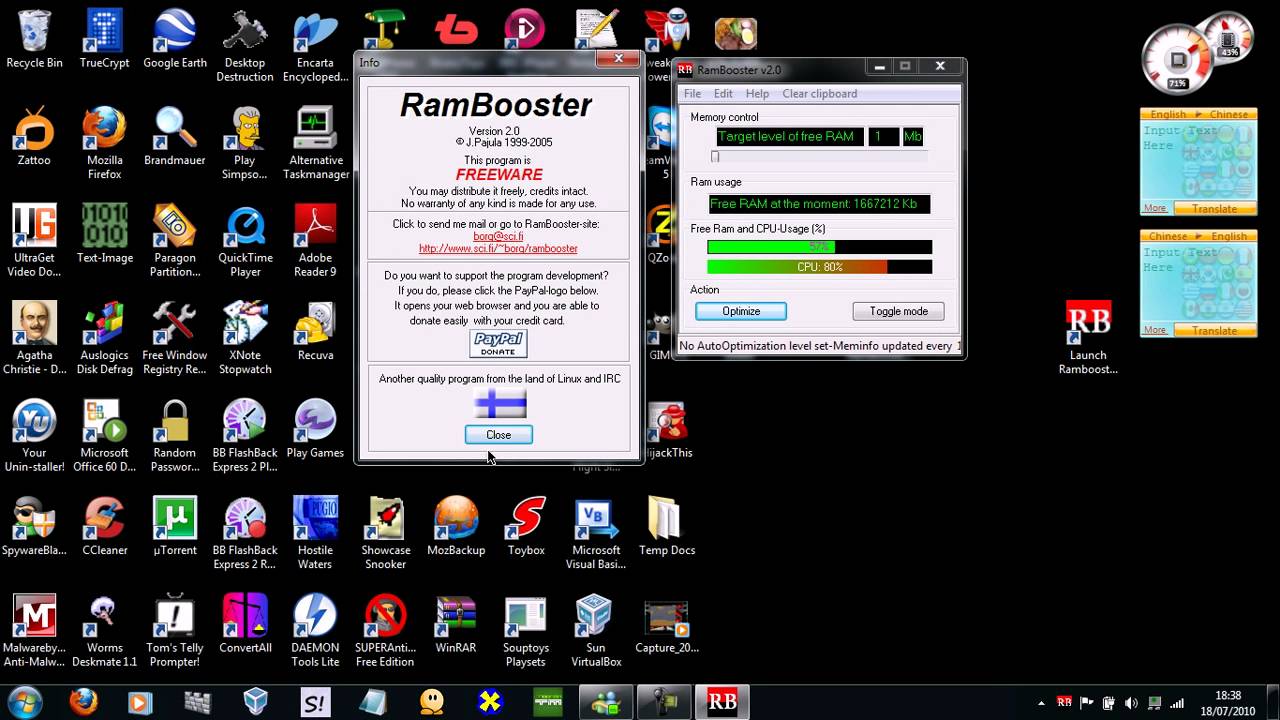Click the Toggle mode button

(898, 311)
